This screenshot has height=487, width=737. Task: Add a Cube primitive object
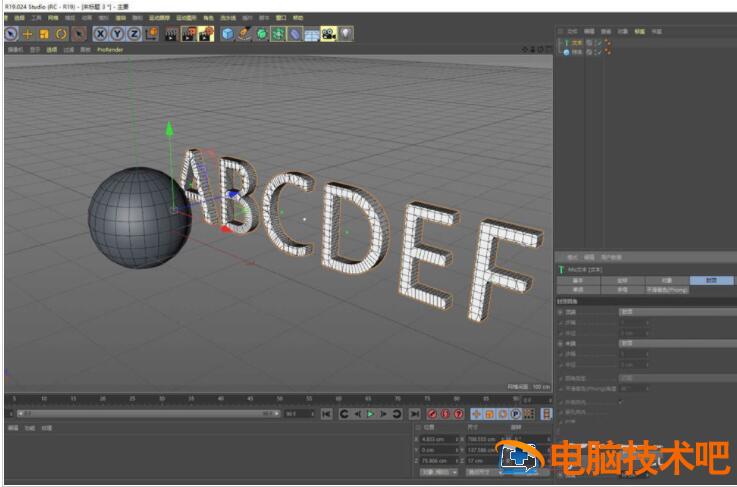tap(227, 34)
